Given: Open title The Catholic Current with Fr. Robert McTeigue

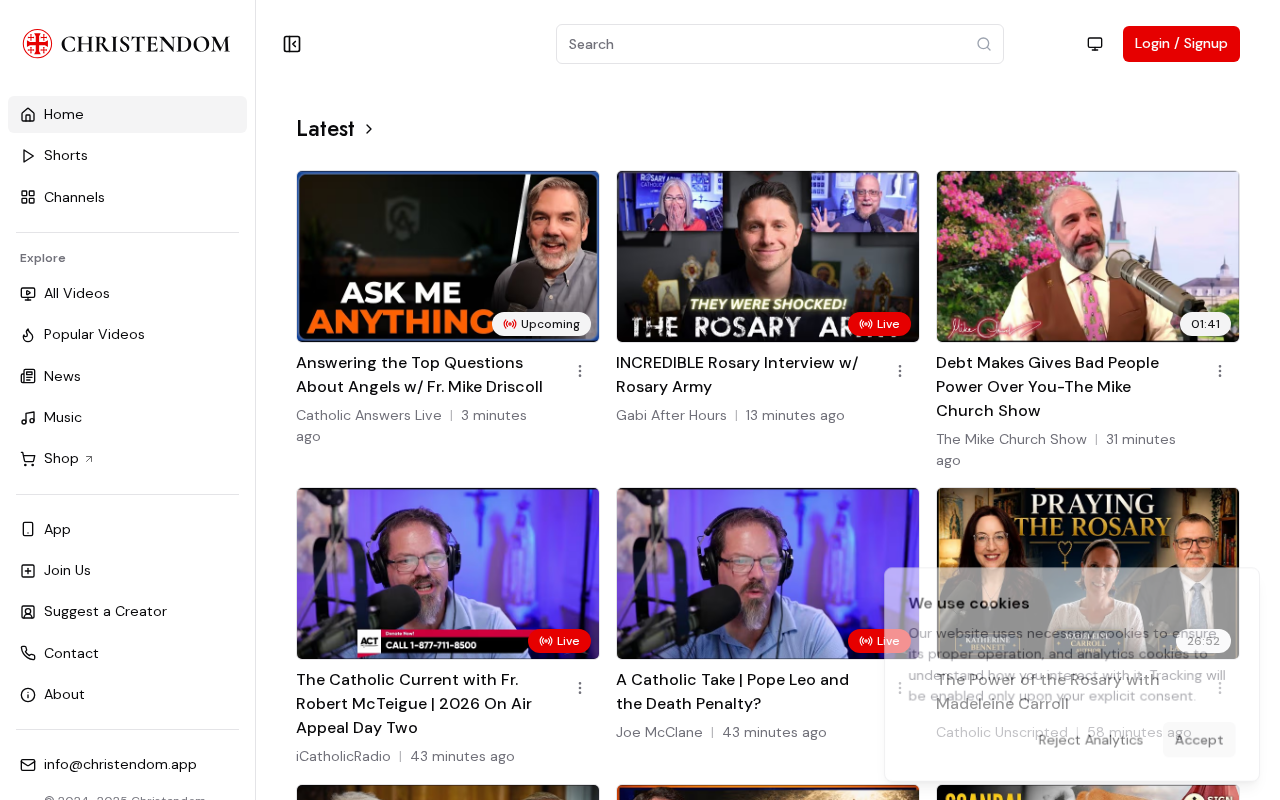Looking at the screenshot, I should pos(414,704).
